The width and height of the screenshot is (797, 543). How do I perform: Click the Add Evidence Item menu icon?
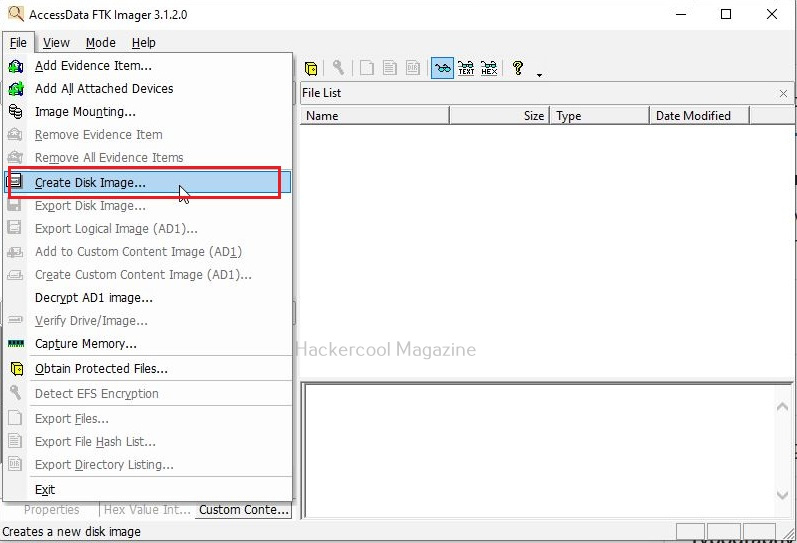tap(16, 66)
